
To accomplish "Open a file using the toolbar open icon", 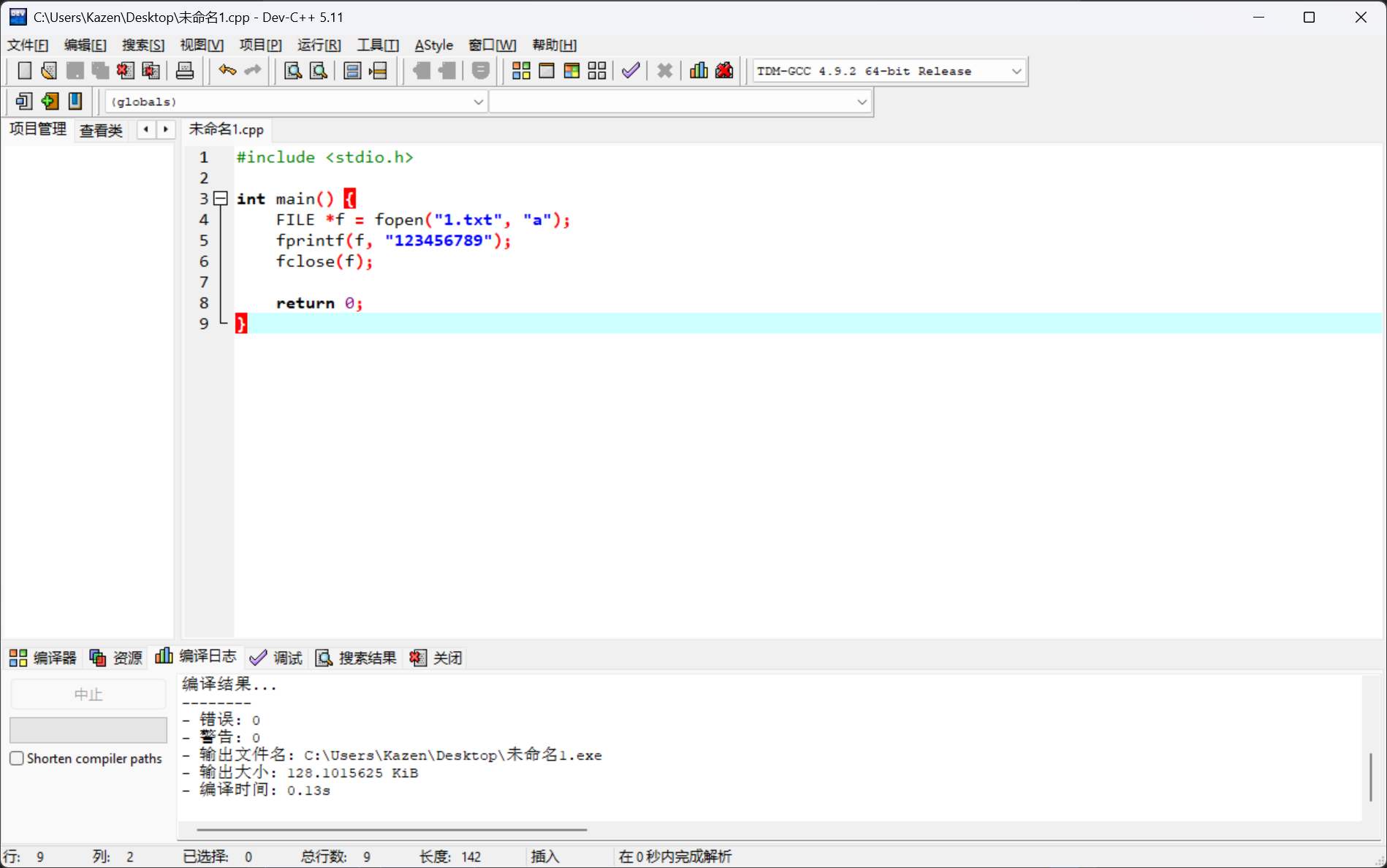I will [x=49, y=70].
